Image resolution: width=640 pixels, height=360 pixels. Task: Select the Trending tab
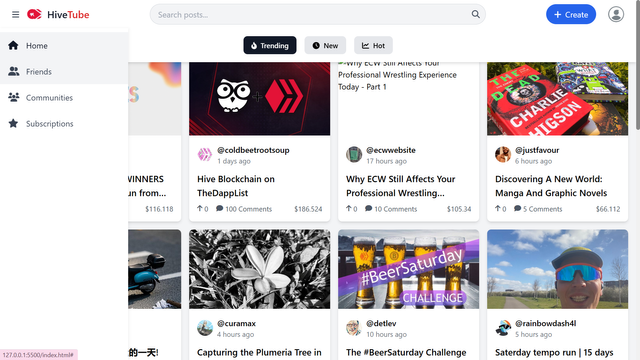point(270,45)
